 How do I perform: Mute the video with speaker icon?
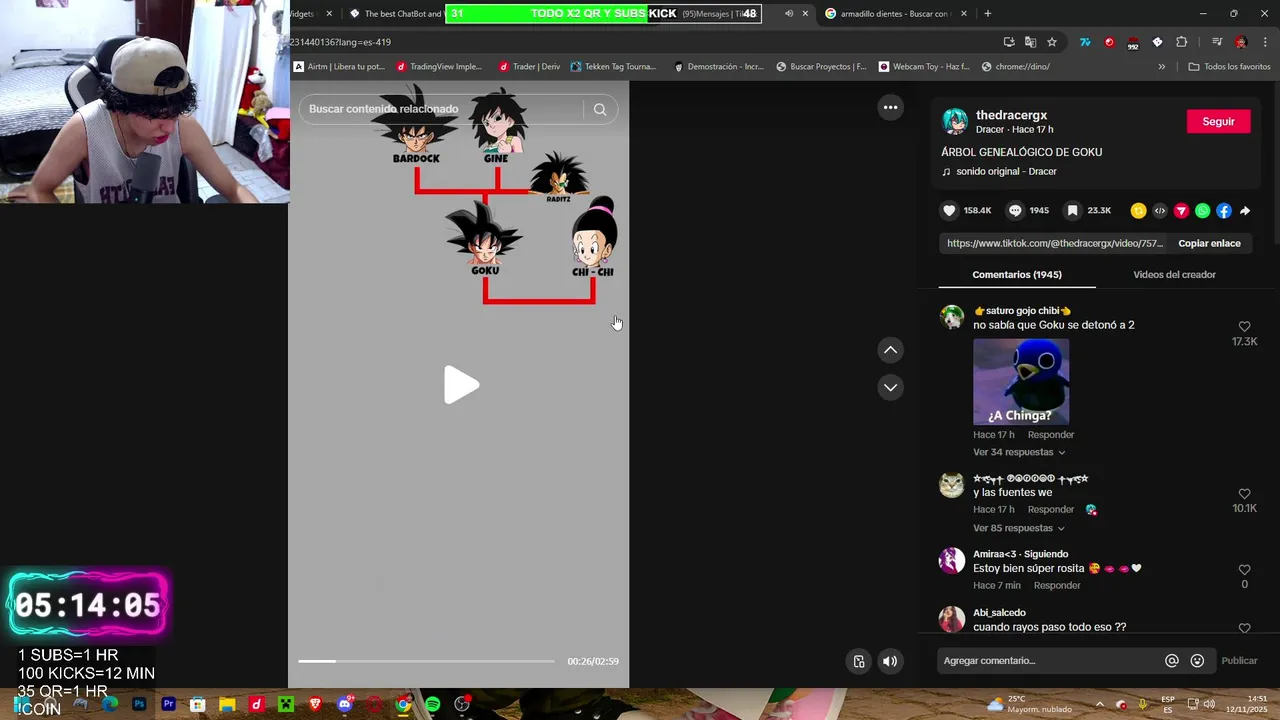coord(890,661)
